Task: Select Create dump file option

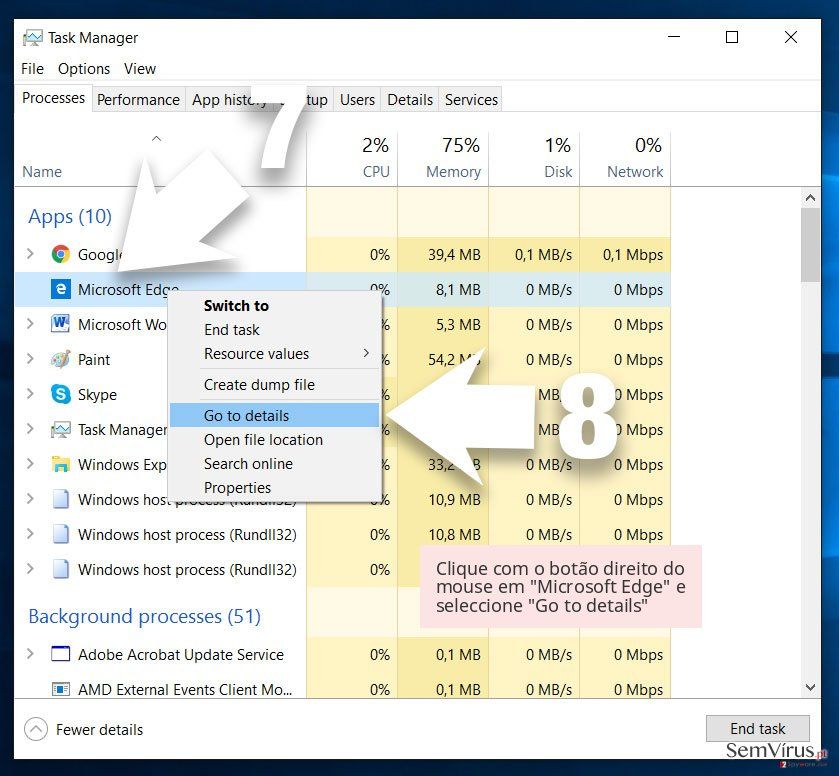Action: click(x=274, y=385)
